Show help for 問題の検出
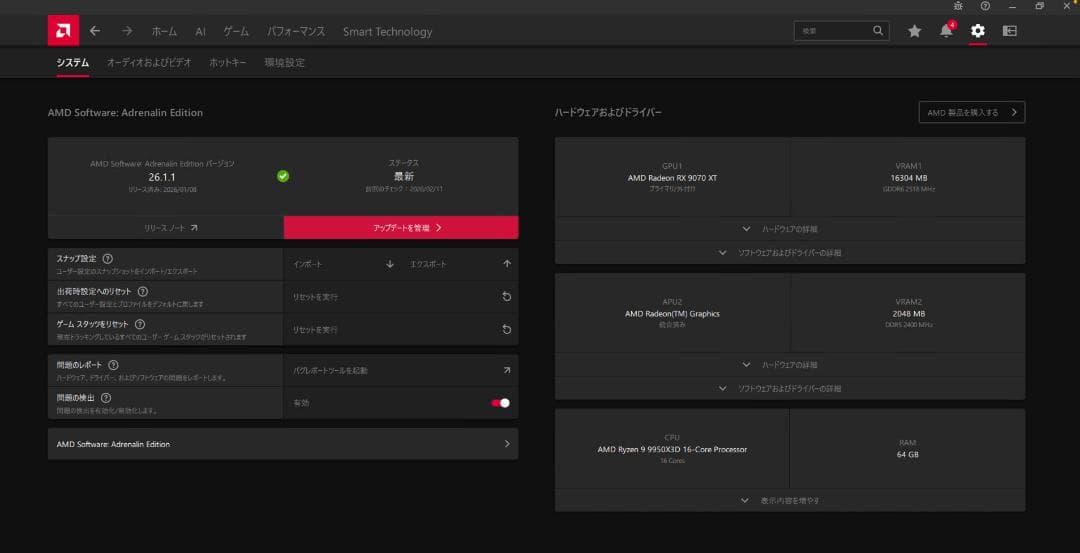The height and width of the screenshot is (553, 1080). (106, 398)
